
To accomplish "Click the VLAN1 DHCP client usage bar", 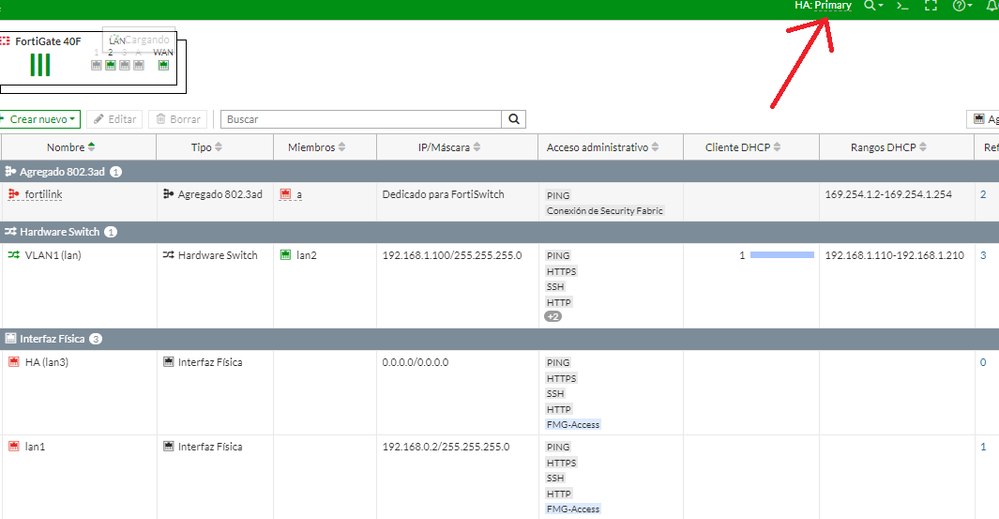I will [x=782, y=255].
